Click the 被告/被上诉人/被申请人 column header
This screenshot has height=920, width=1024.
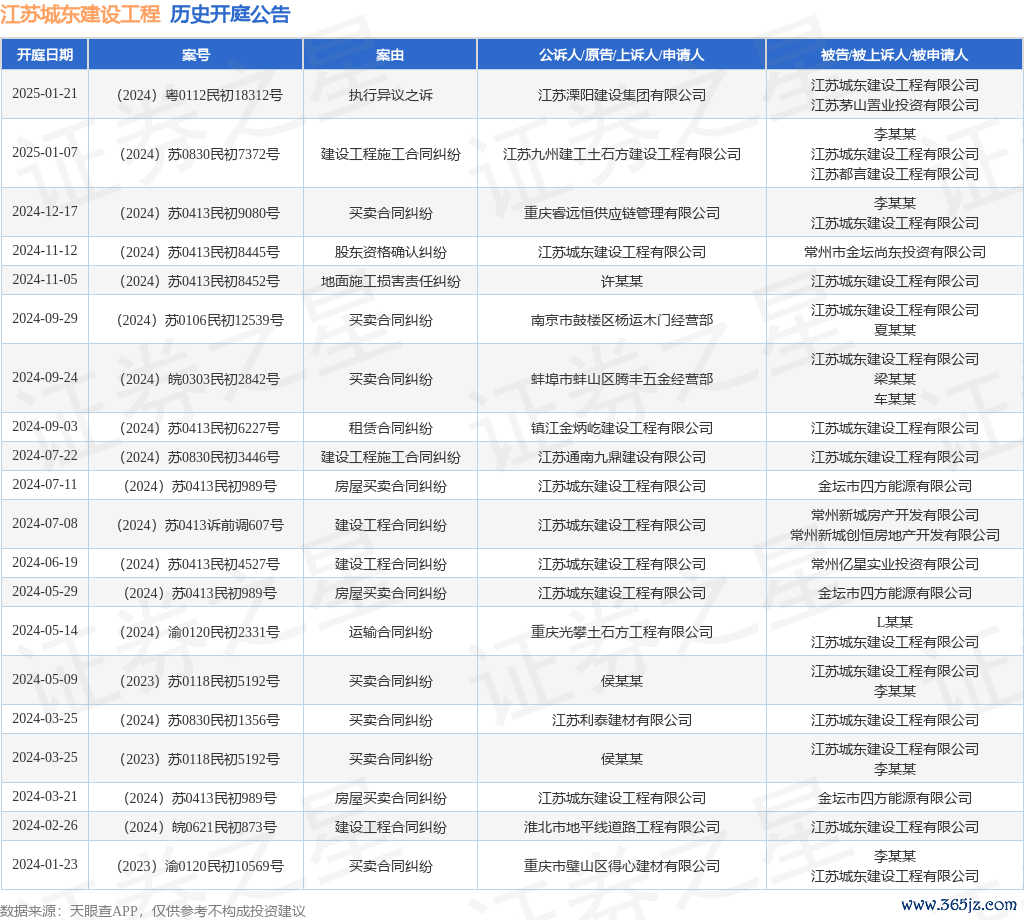pos(894,55)
